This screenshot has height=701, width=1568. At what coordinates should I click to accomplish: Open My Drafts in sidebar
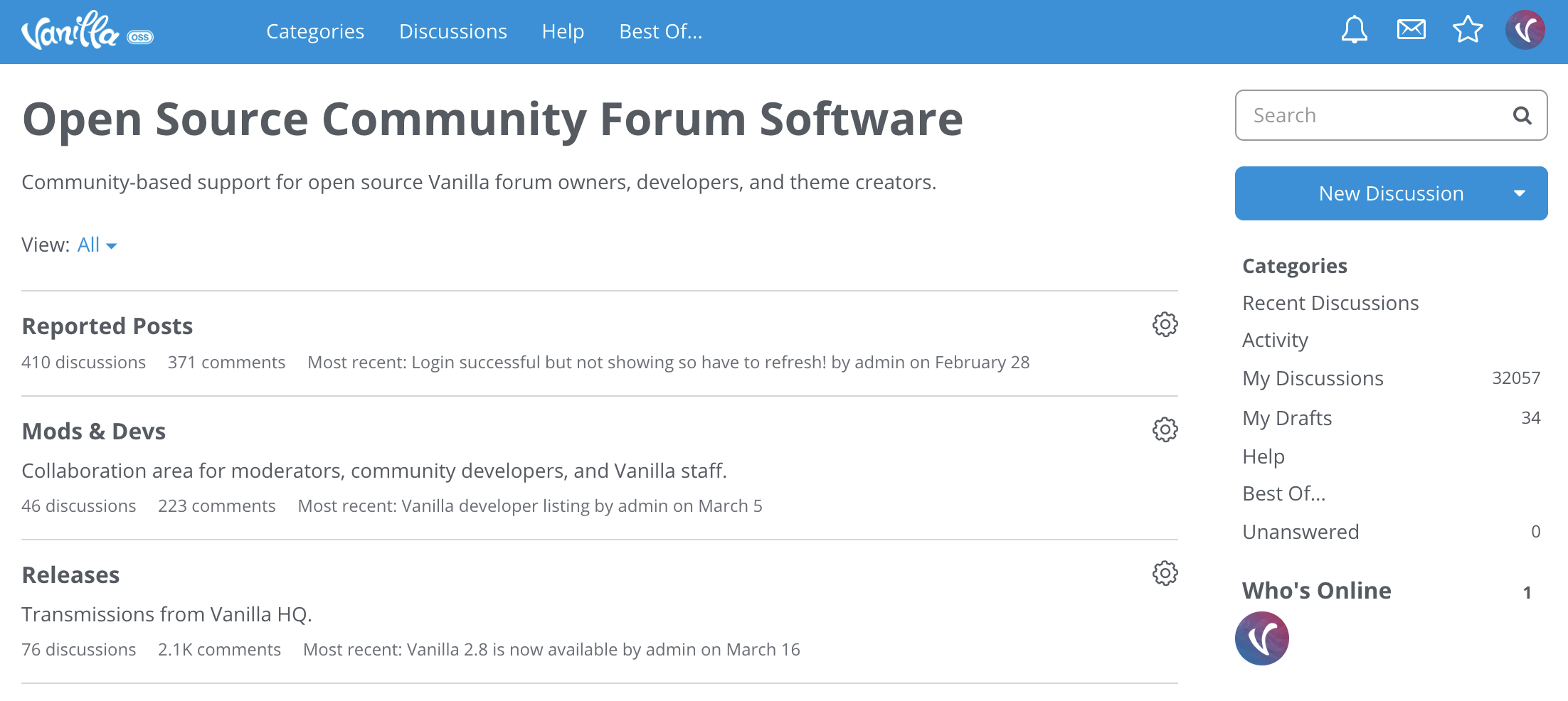click(x=1287, y=418)
